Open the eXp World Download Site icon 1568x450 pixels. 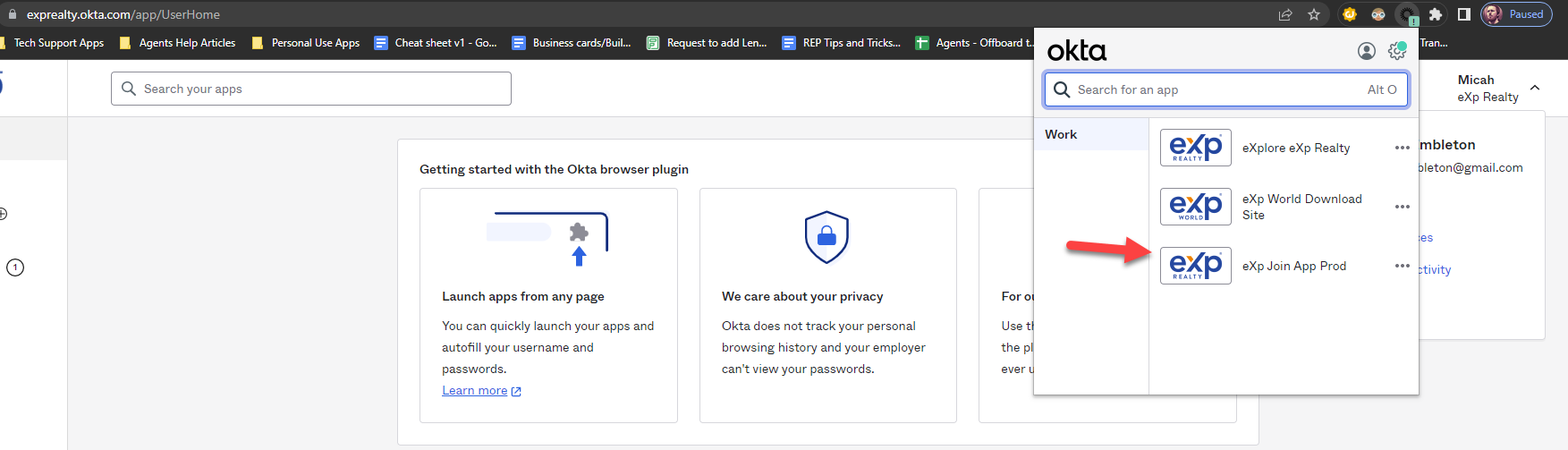(1195, 207)
